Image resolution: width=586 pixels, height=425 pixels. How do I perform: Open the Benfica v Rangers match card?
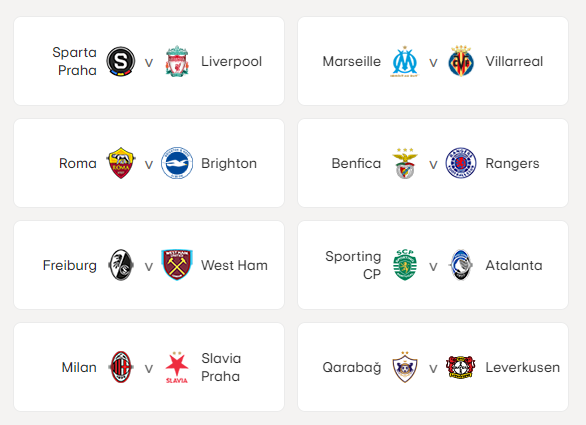tap(433, 163)
